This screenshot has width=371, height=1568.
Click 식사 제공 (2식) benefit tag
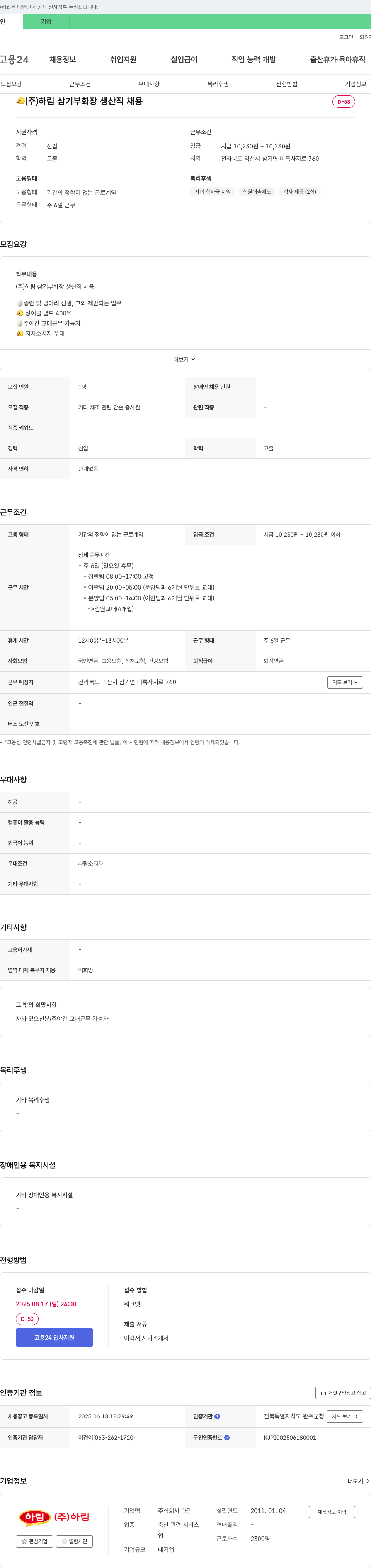click(x=299, y=192)
